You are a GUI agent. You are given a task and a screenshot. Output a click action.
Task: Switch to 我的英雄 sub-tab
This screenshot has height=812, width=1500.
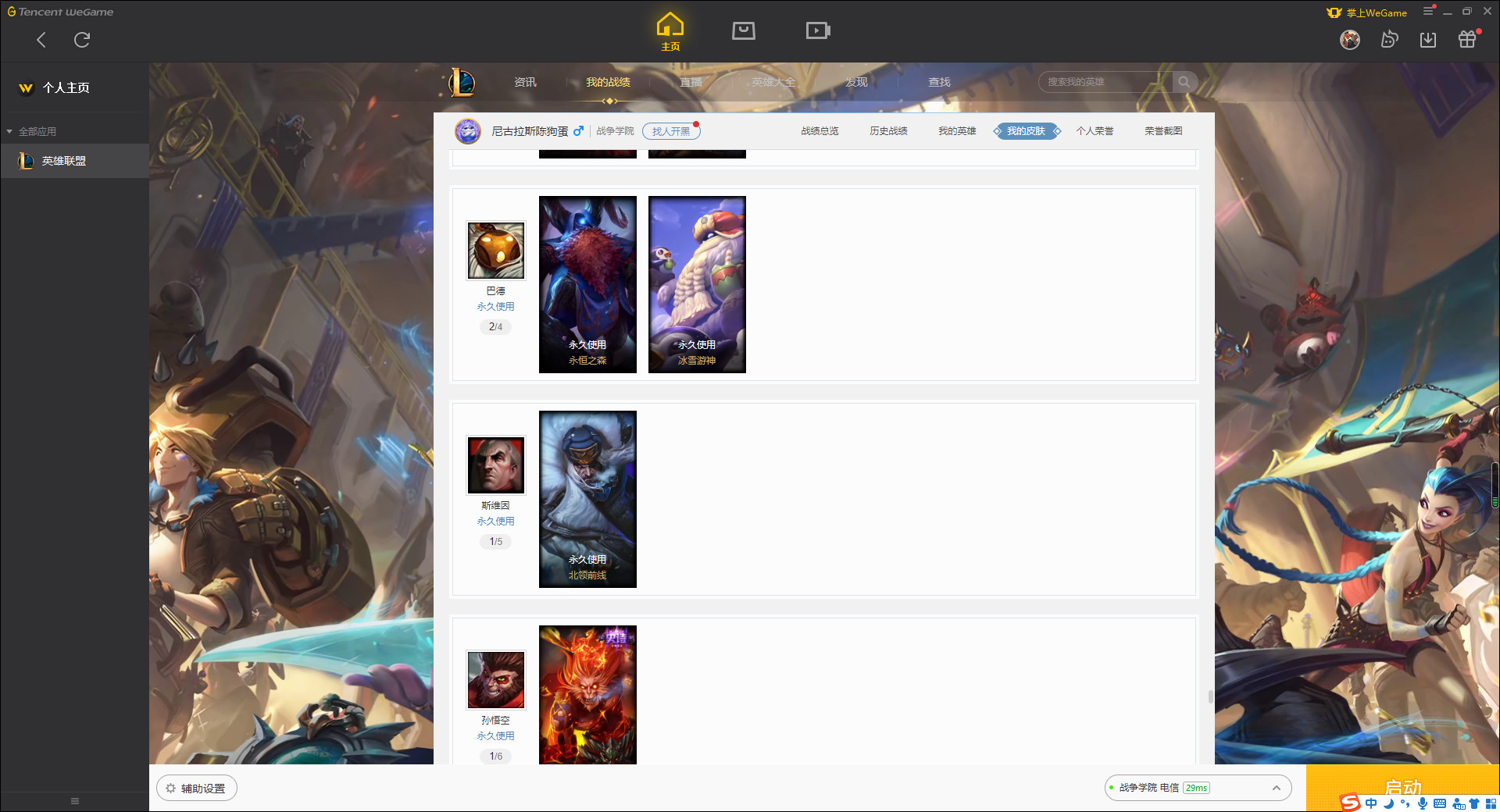pyautogui.click(x=957, y=131)
